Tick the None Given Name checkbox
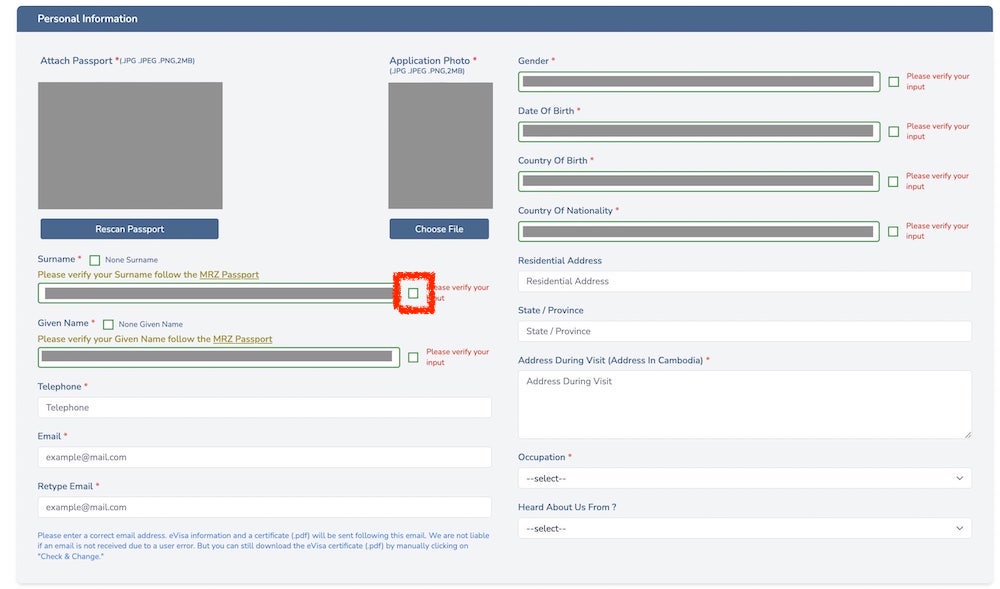Viewport: 1000px width, 589px height. click(108, 324)
